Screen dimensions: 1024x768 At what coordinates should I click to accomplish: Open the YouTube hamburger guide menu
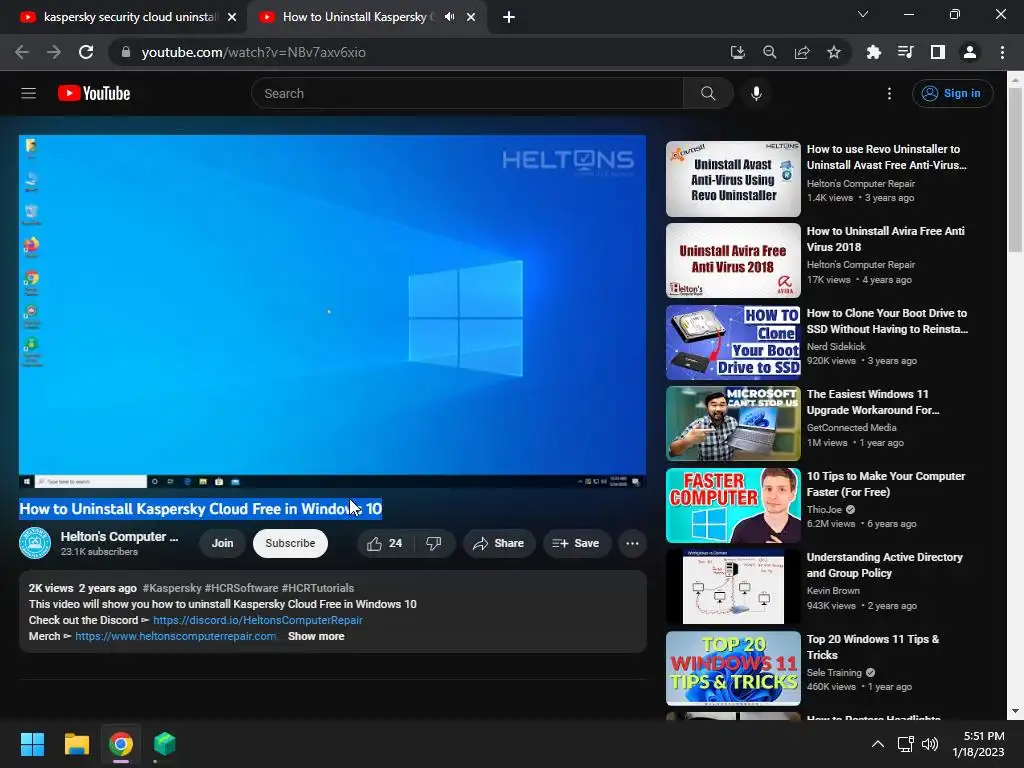pos(28,93)
